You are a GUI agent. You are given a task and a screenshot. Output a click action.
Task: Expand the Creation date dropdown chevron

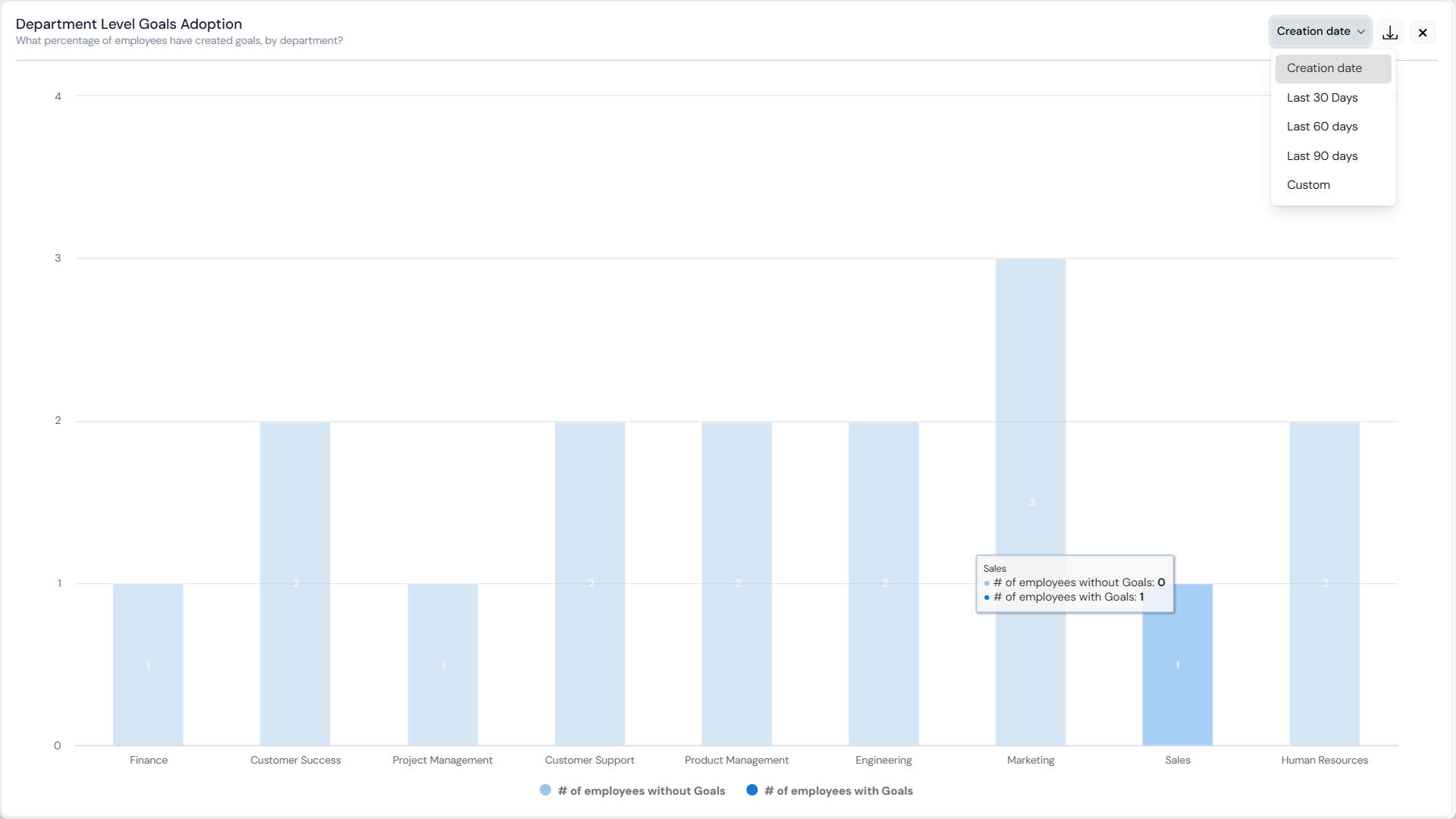point(1361,32)
